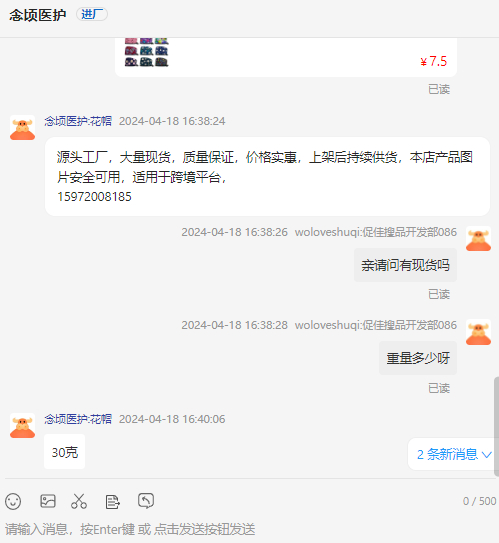Screen dimensions: 499x543
Task: Click the 念顷医护 chat title
Action: [38, 15]
